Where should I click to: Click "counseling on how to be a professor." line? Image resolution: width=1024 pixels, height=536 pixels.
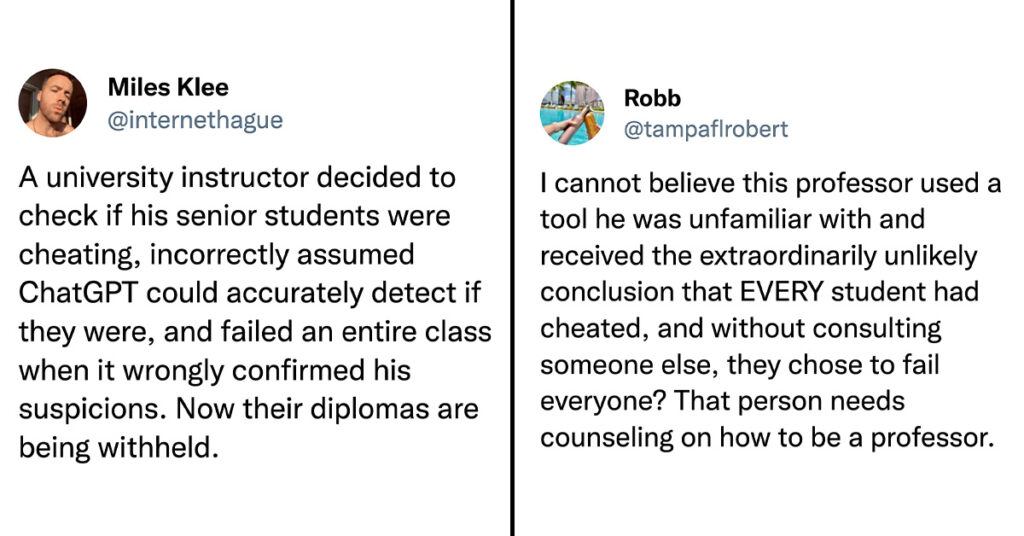click(x=767, y=437)
